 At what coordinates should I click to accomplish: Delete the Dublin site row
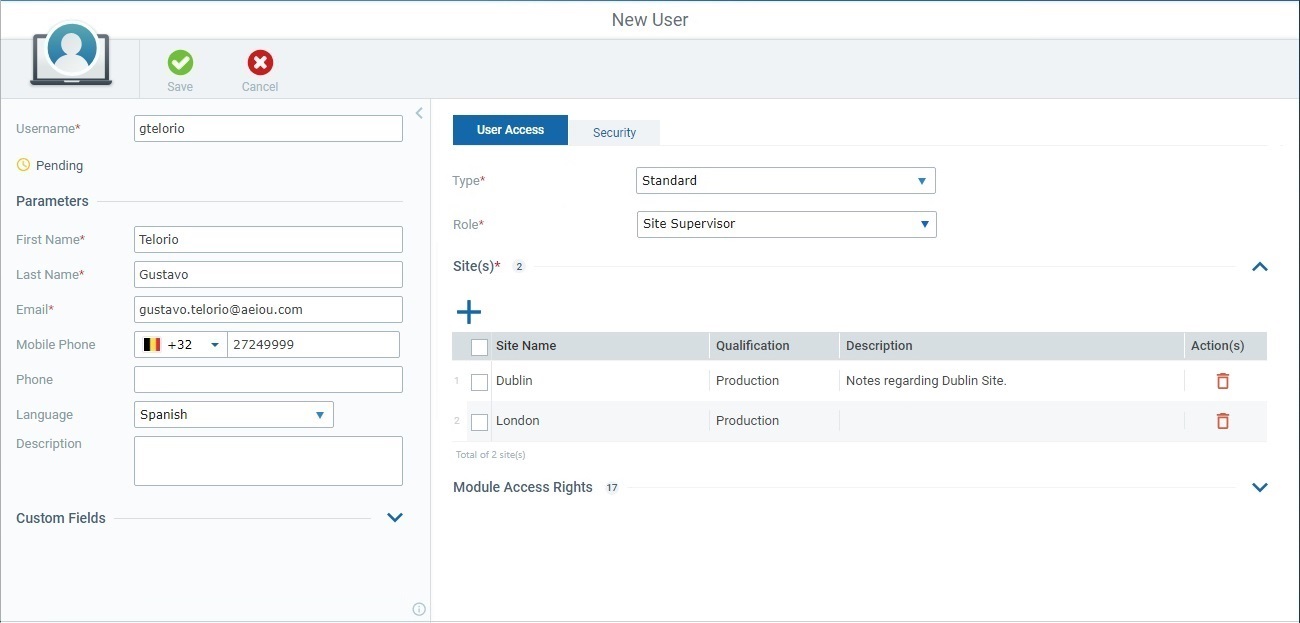pyautogui.click(x=1222, y=380)
